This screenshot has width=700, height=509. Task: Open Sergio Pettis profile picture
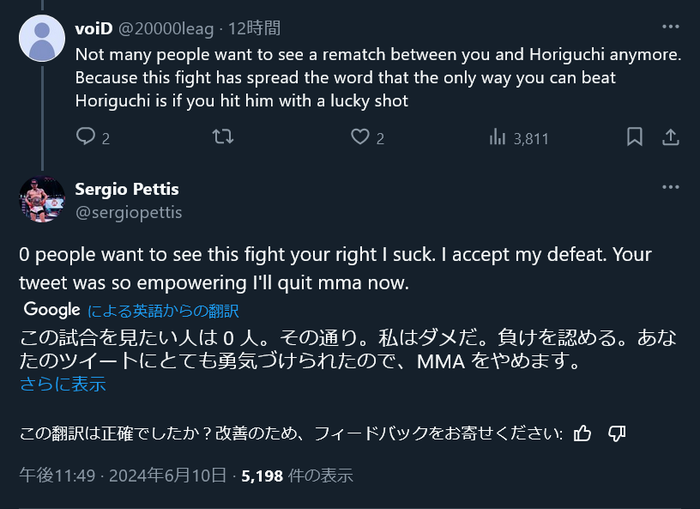pos(42,200)
